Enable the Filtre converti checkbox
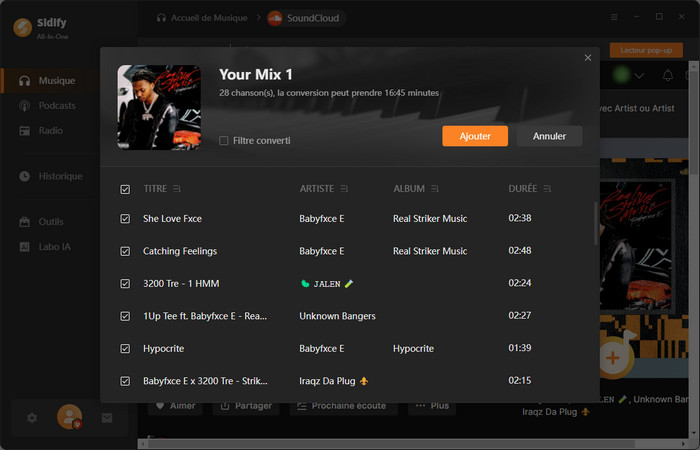Viewport: 700px width, 450px height. pos(224,141)
